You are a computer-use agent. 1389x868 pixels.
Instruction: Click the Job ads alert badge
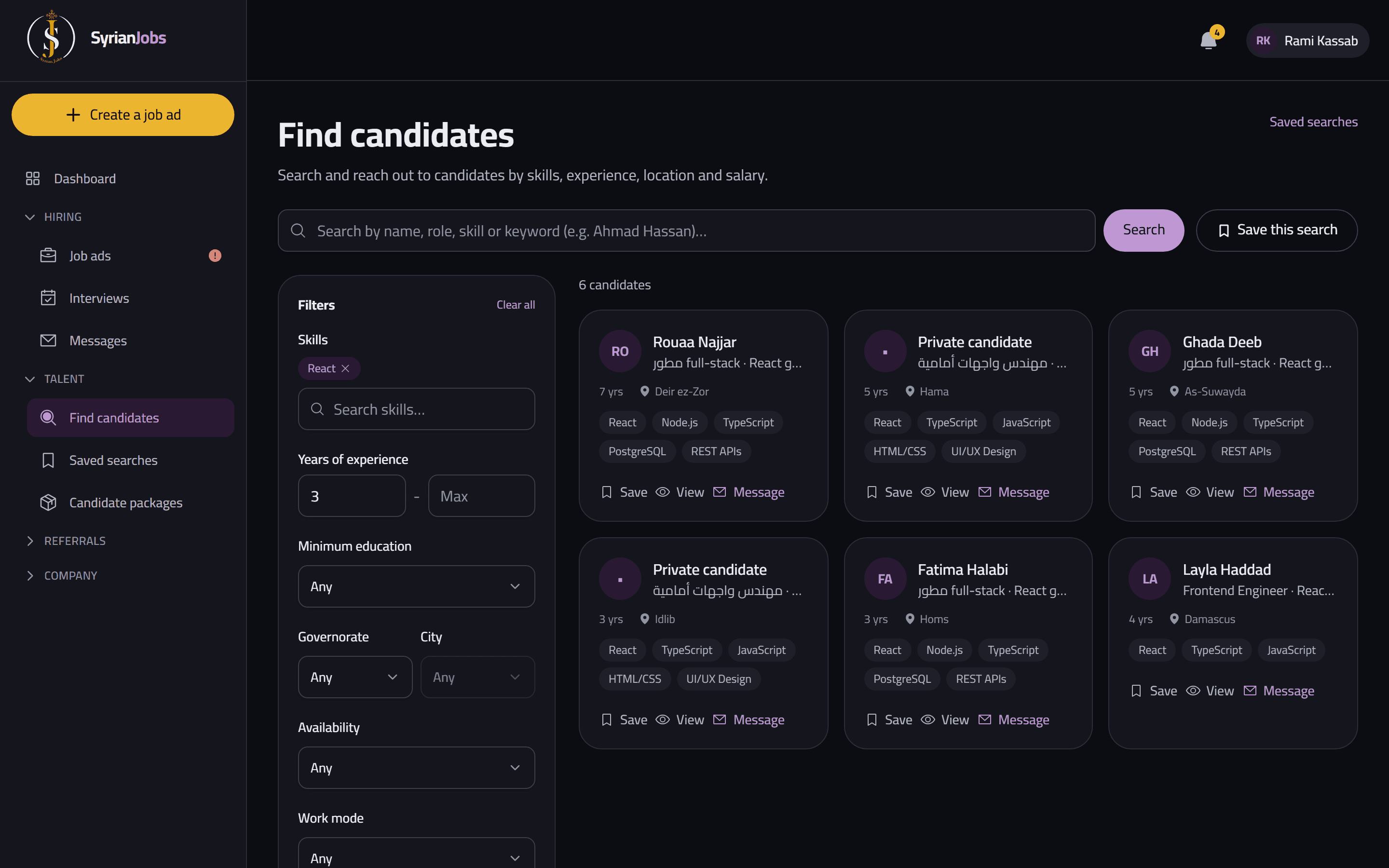point(215,256)
